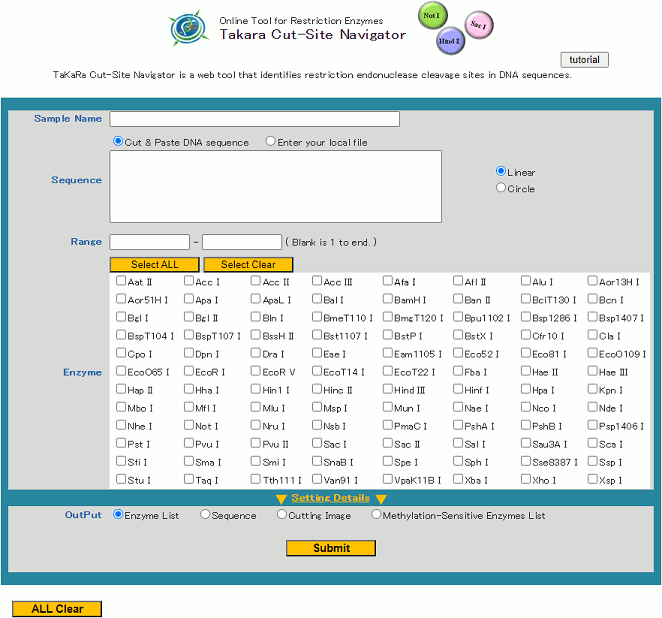Image resolution: width=662 pixels, height=618 pixels.
Task: Click the Submit button
Action: click(x=331, y=548)
